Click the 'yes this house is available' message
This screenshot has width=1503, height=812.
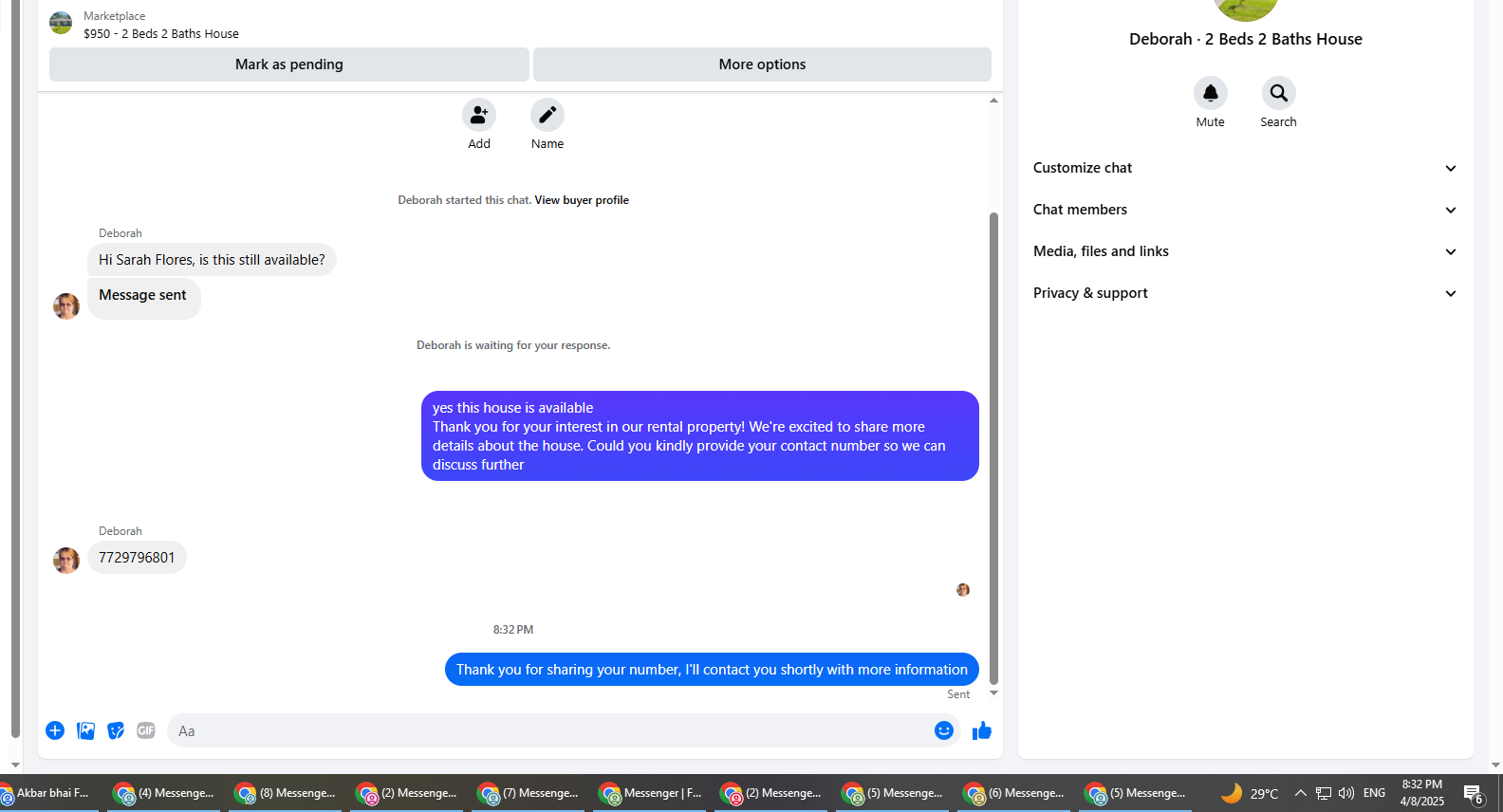click(x=700, y=436)
